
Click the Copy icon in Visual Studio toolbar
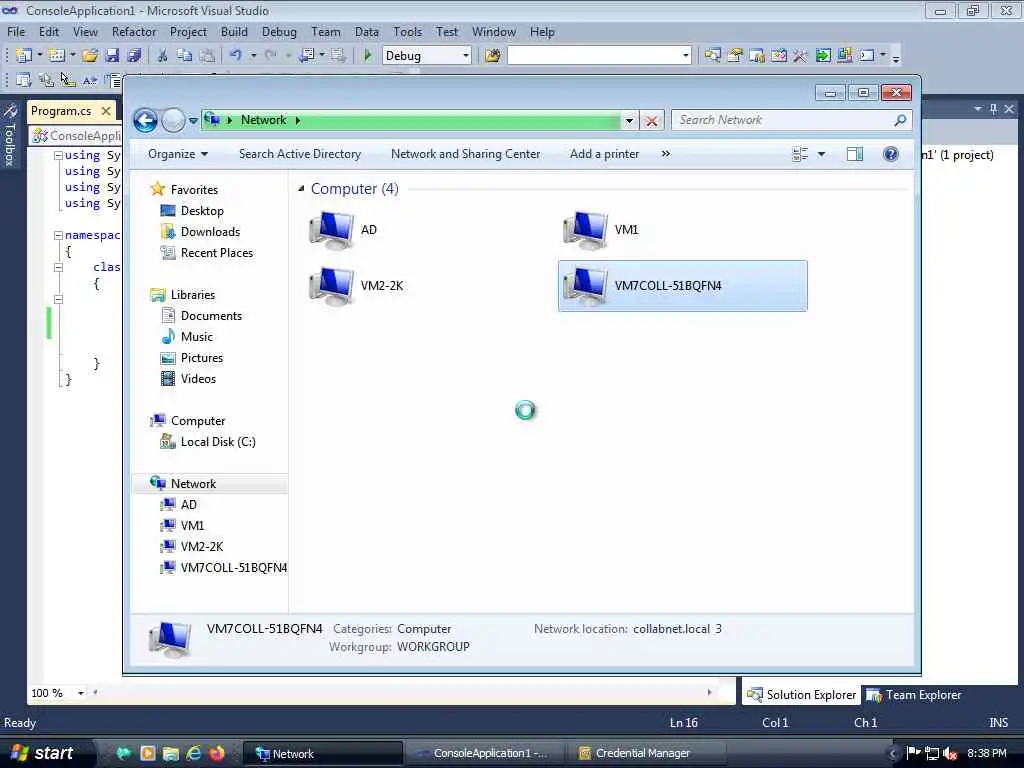click(x=185, y=56)
